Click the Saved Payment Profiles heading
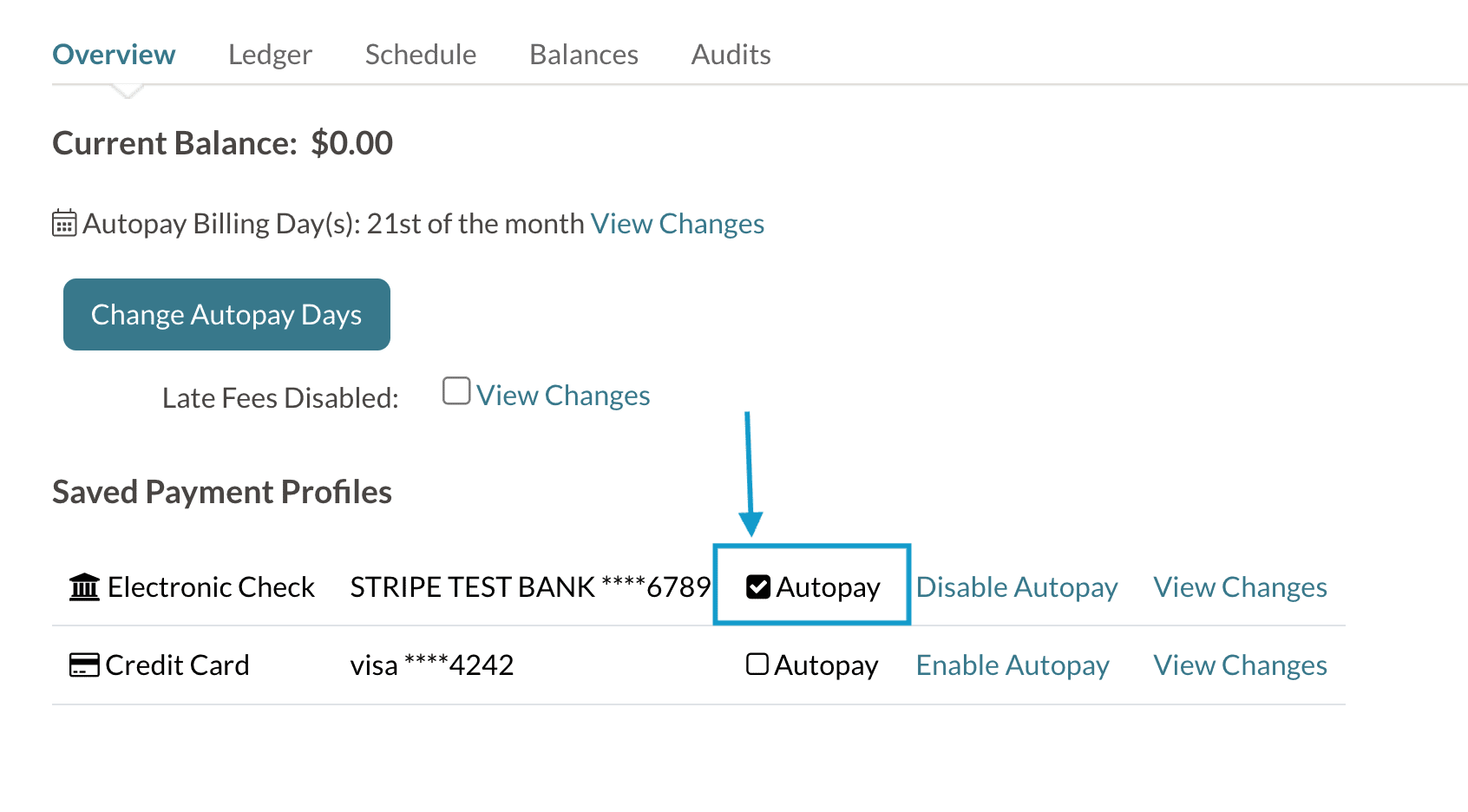The height and width of the screenshot is (812, 1468). (x=222, y=491)
